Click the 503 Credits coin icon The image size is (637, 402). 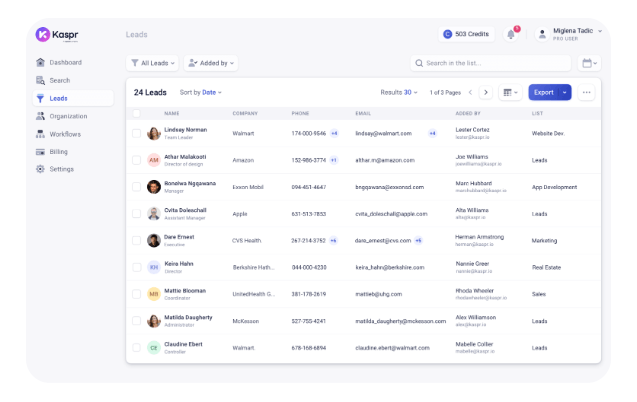pyautogui.click(x=447, y=34)
